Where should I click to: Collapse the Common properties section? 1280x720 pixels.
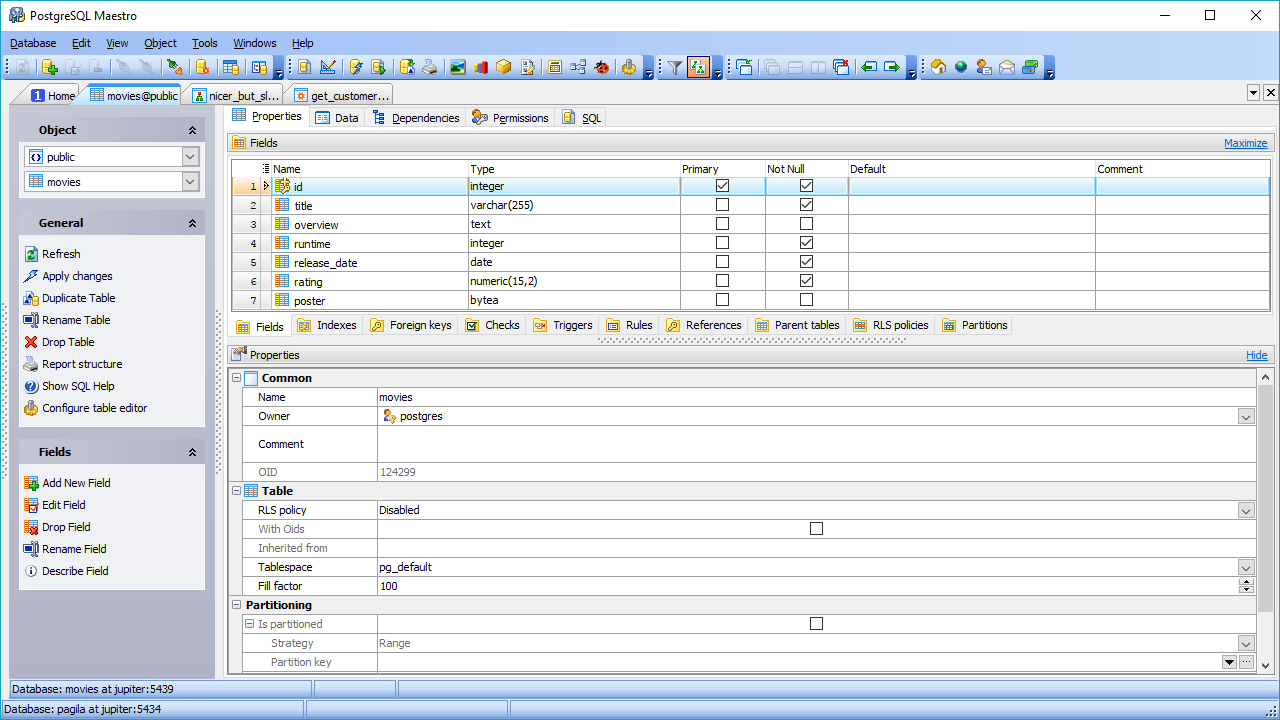click(x=237, y=378)
